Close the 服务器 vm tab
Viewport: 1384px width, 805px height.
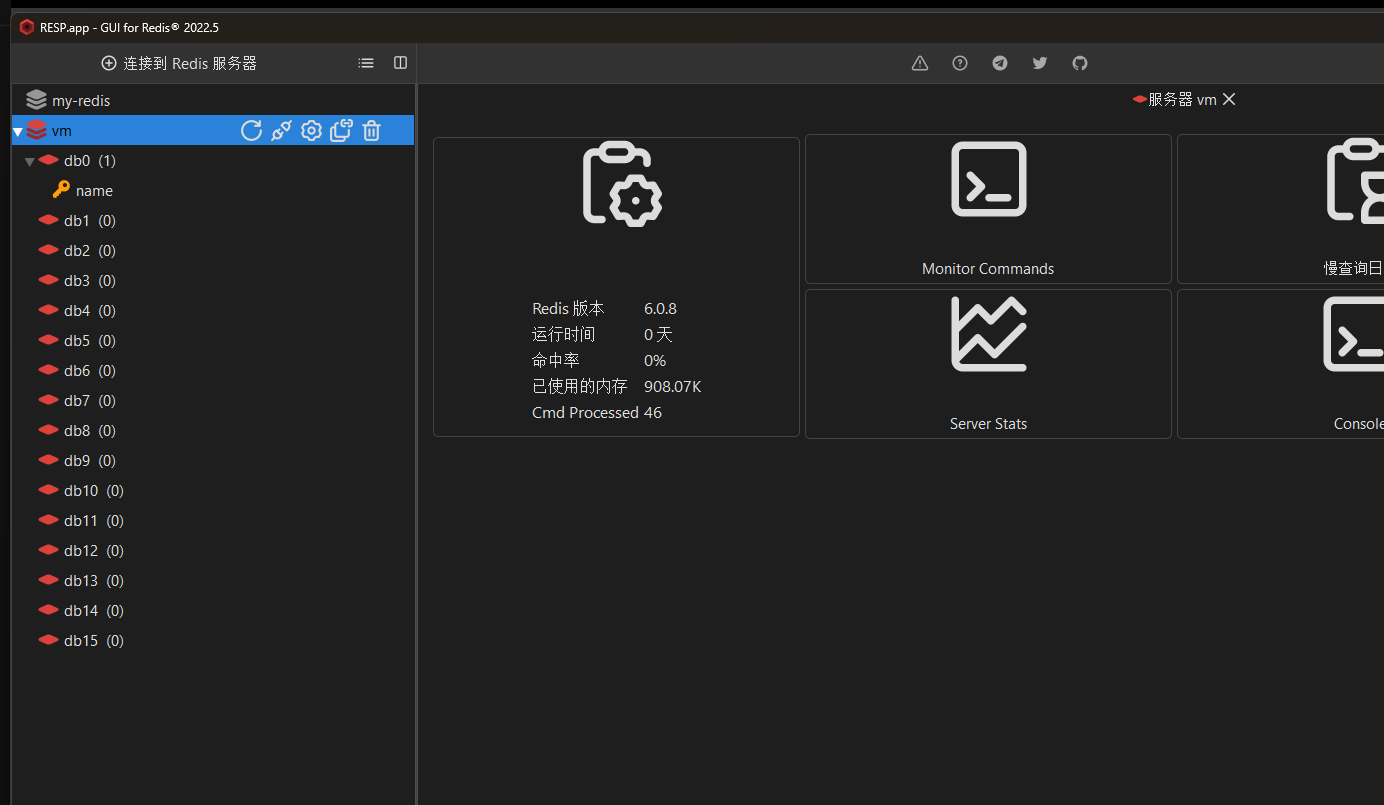pos(1229,99)
